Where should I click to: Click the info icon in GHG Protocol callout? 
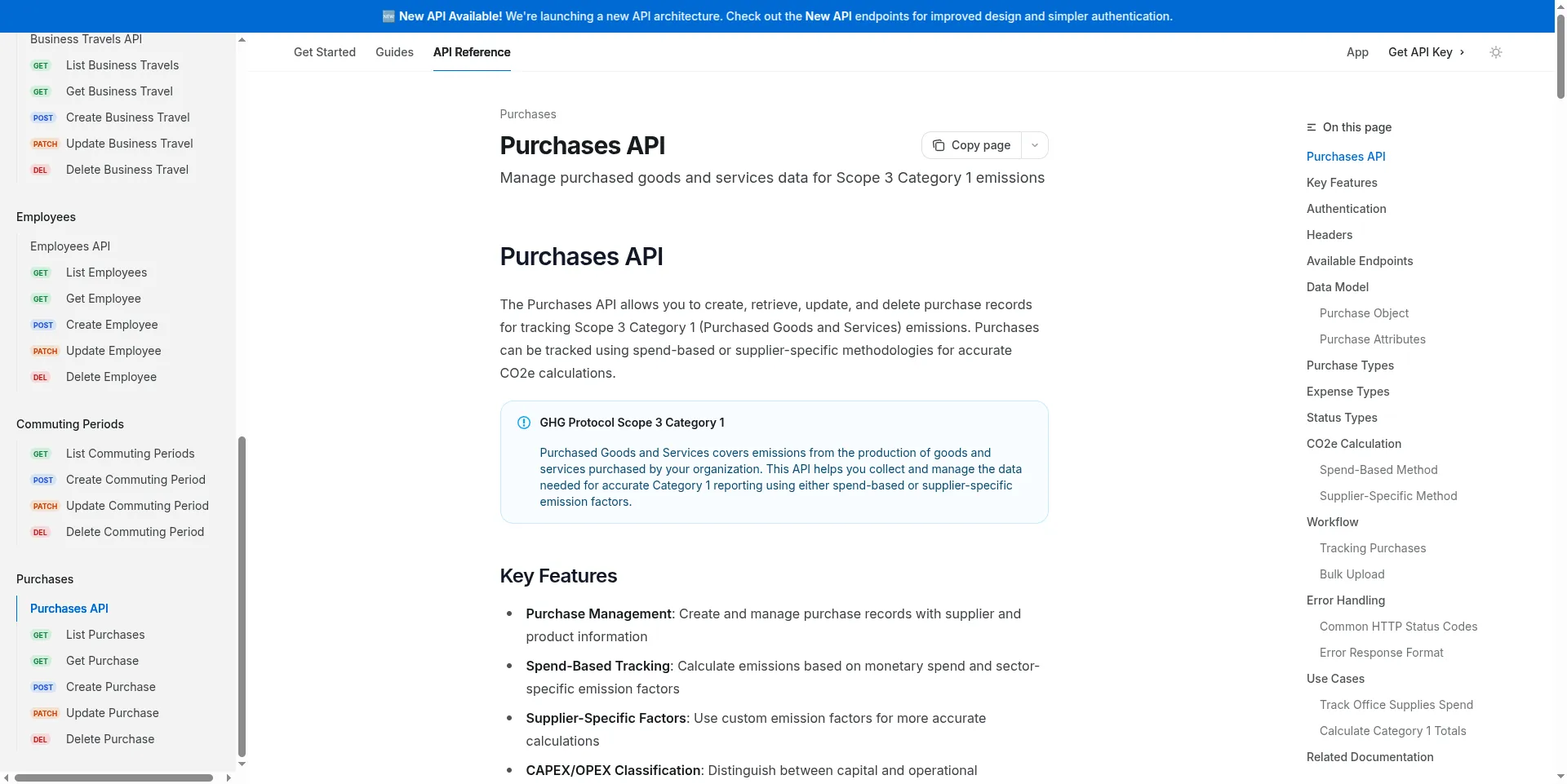click(523, 423)
